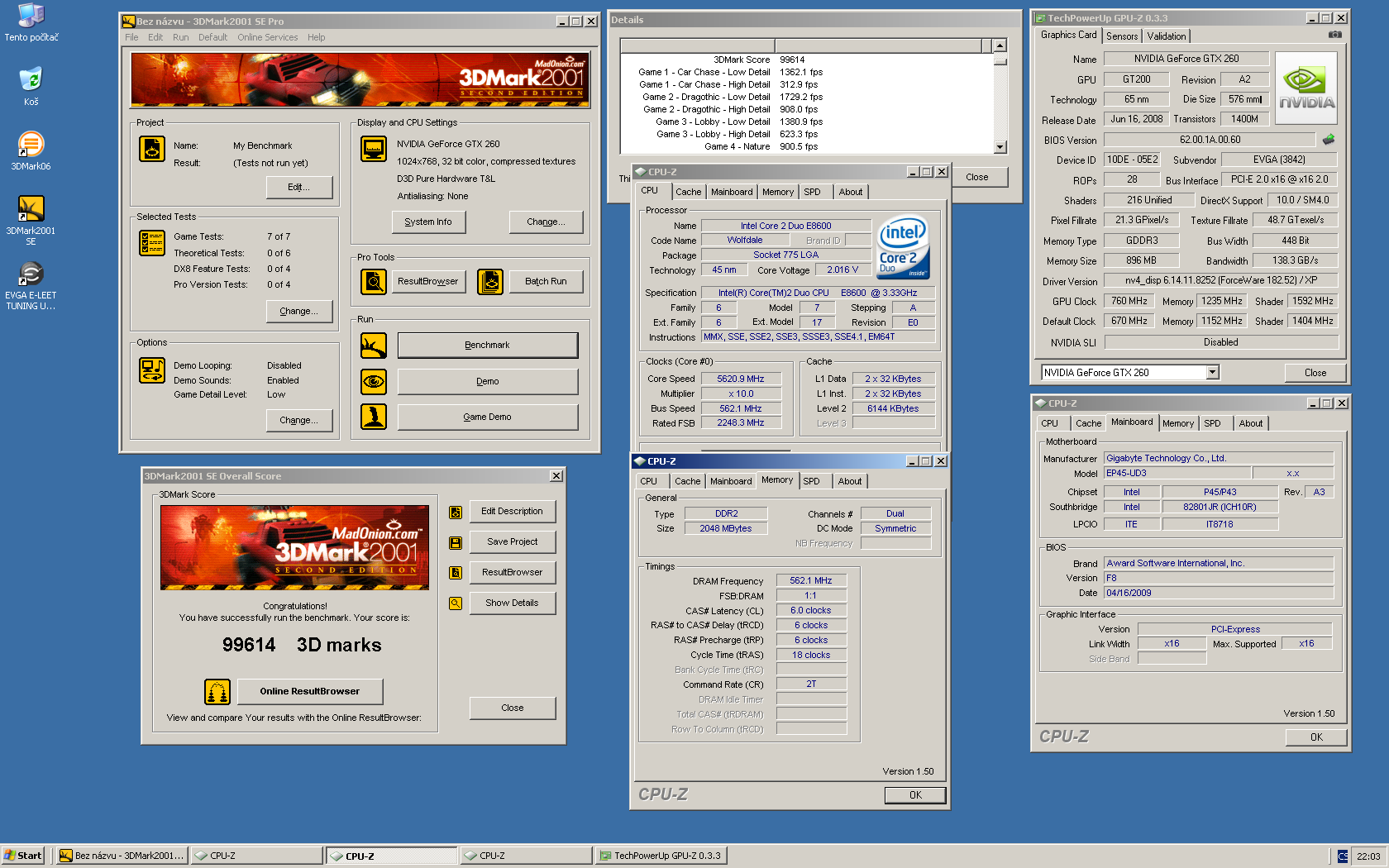Click OK in CPU-Z memory window
The width and height of the screenshot is (1389, 868).
click(x=915, y=795)
